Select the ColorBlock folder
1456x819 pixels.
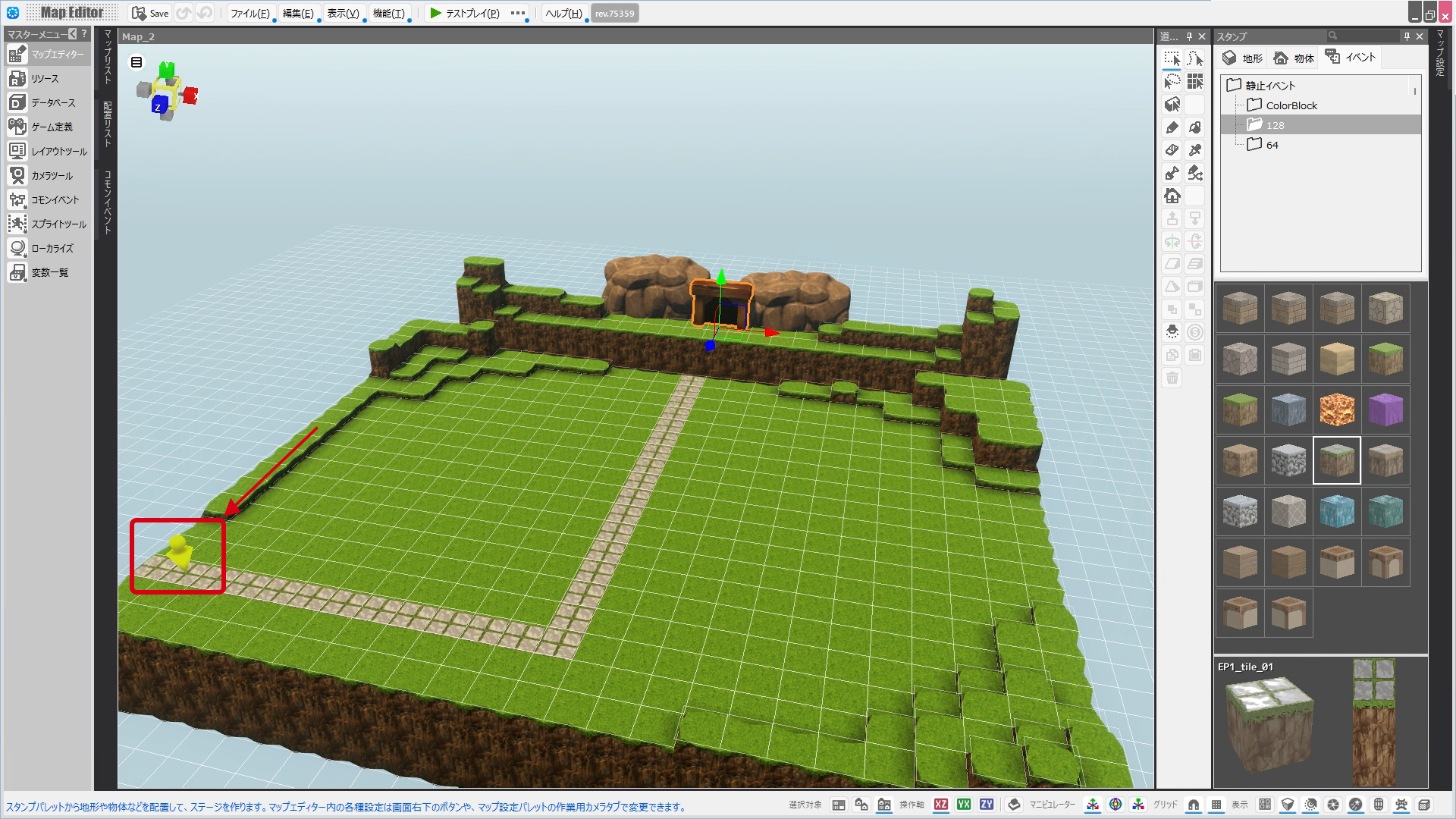coord(1282,105)
